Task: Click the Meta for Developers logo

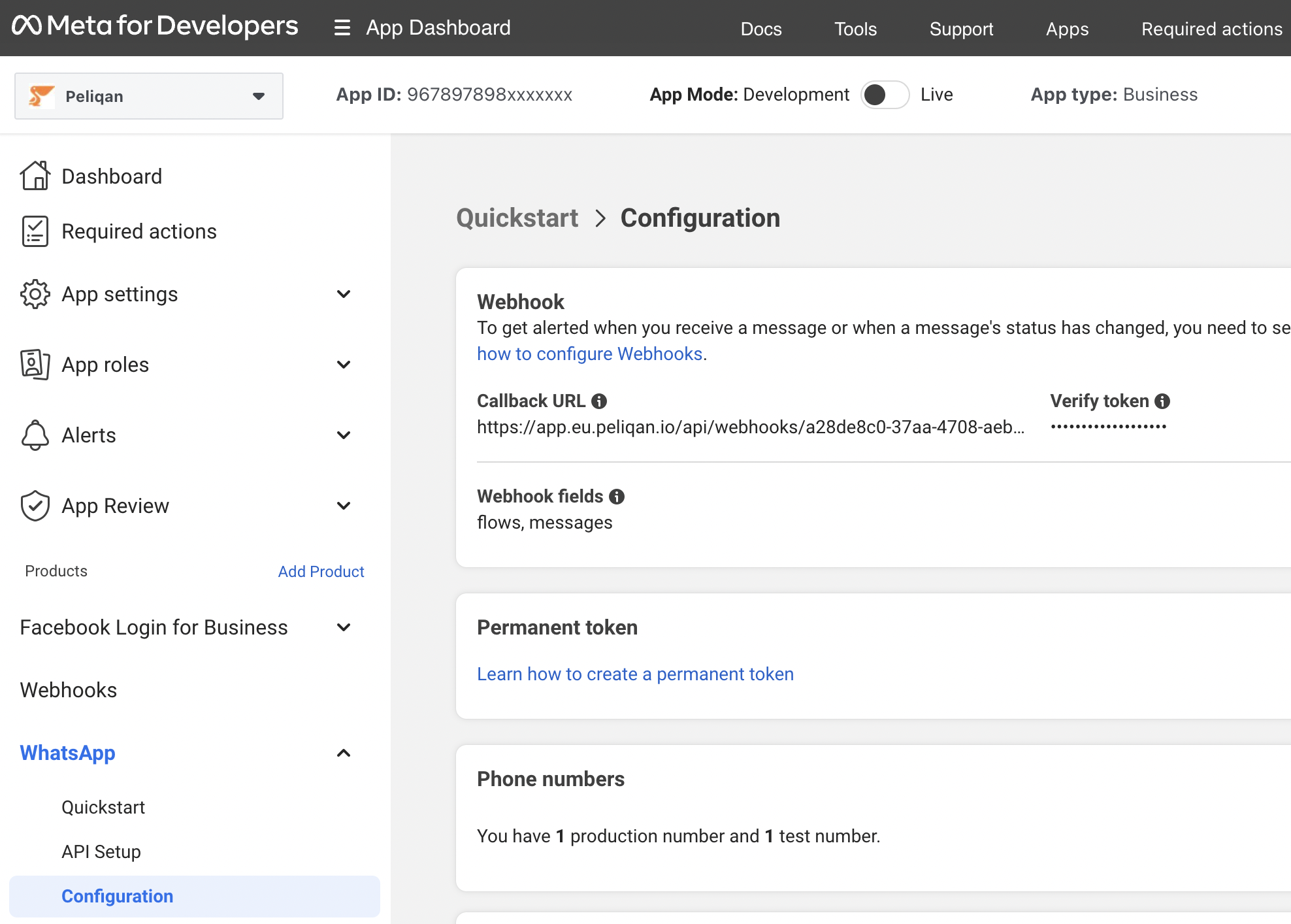Action: [155, 26]
